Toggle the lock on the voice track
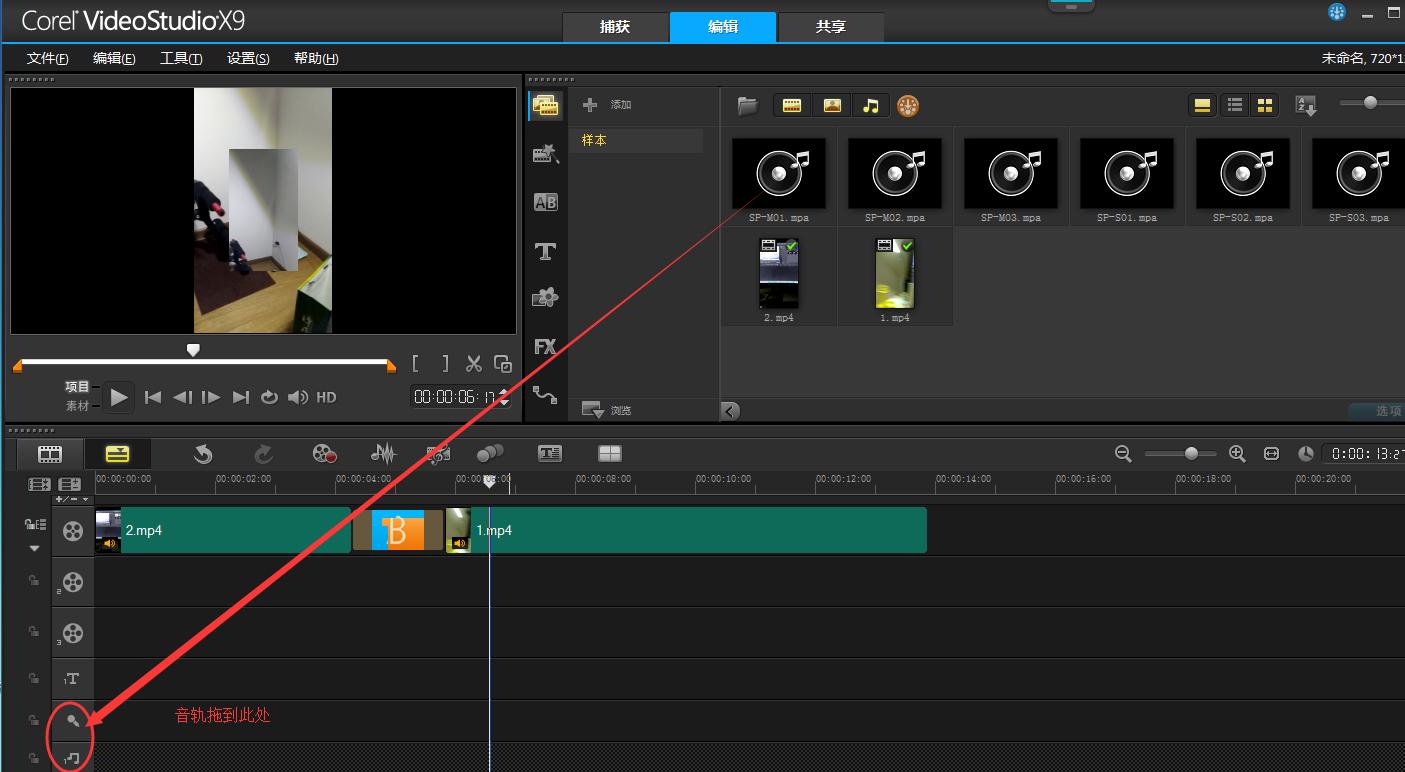Screen dimensions: 1405x772 tap(33, 720)
